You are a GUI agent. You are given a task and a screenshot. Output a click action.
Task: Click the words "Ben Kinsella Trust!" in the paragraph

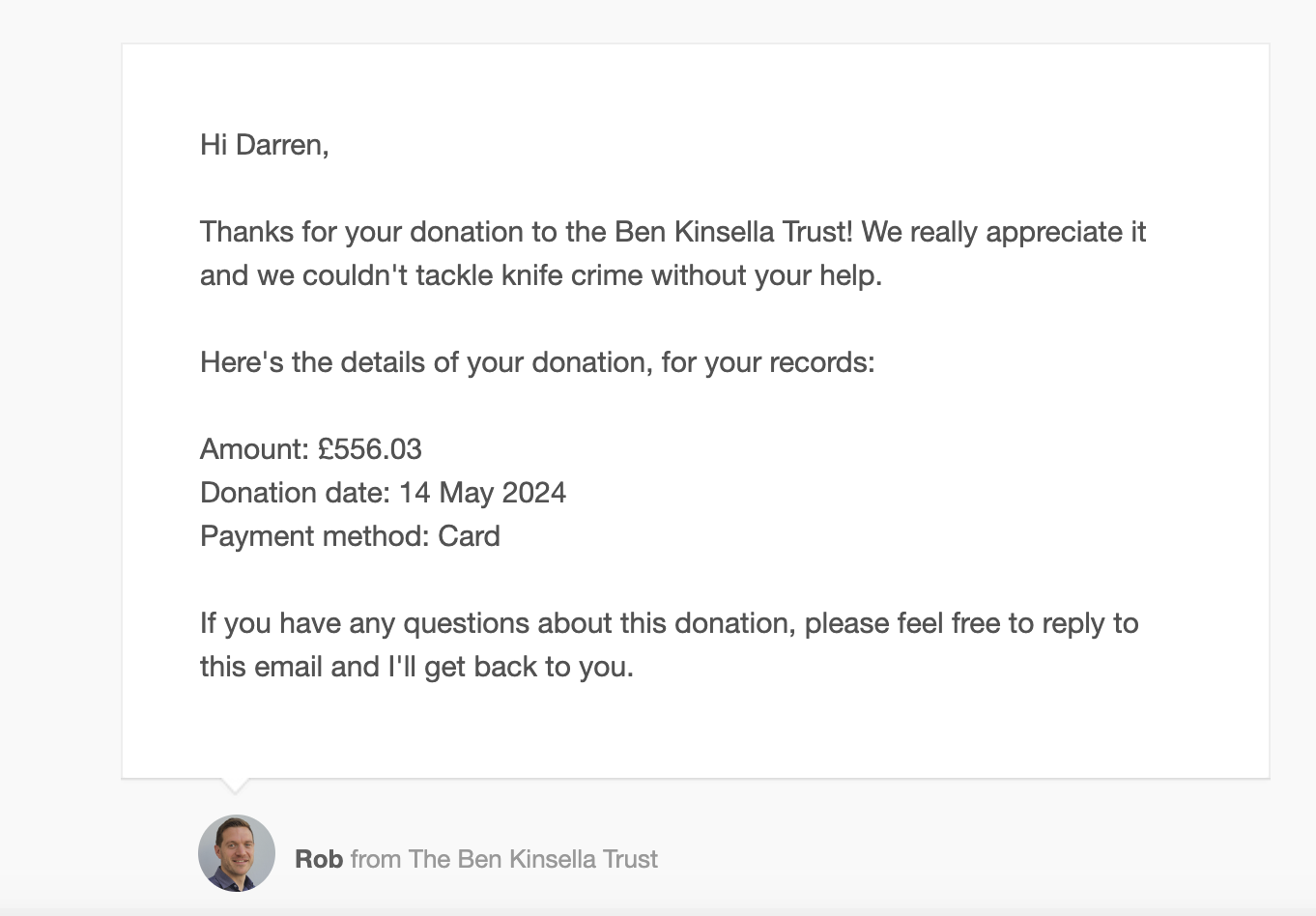734,232
